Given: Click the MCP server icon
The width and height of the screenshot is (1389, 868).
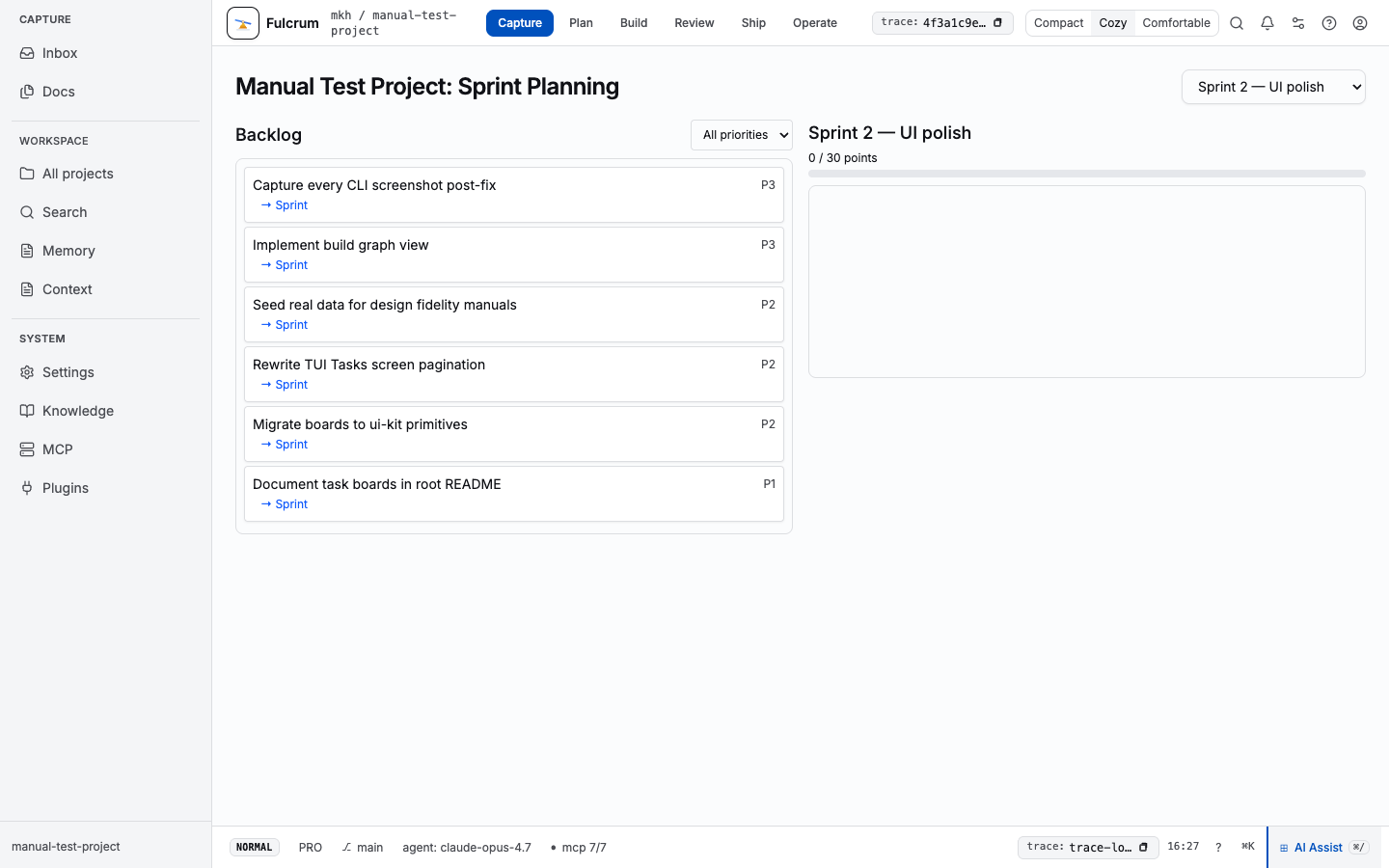Looking at the screenshot, I should point(27,449).
